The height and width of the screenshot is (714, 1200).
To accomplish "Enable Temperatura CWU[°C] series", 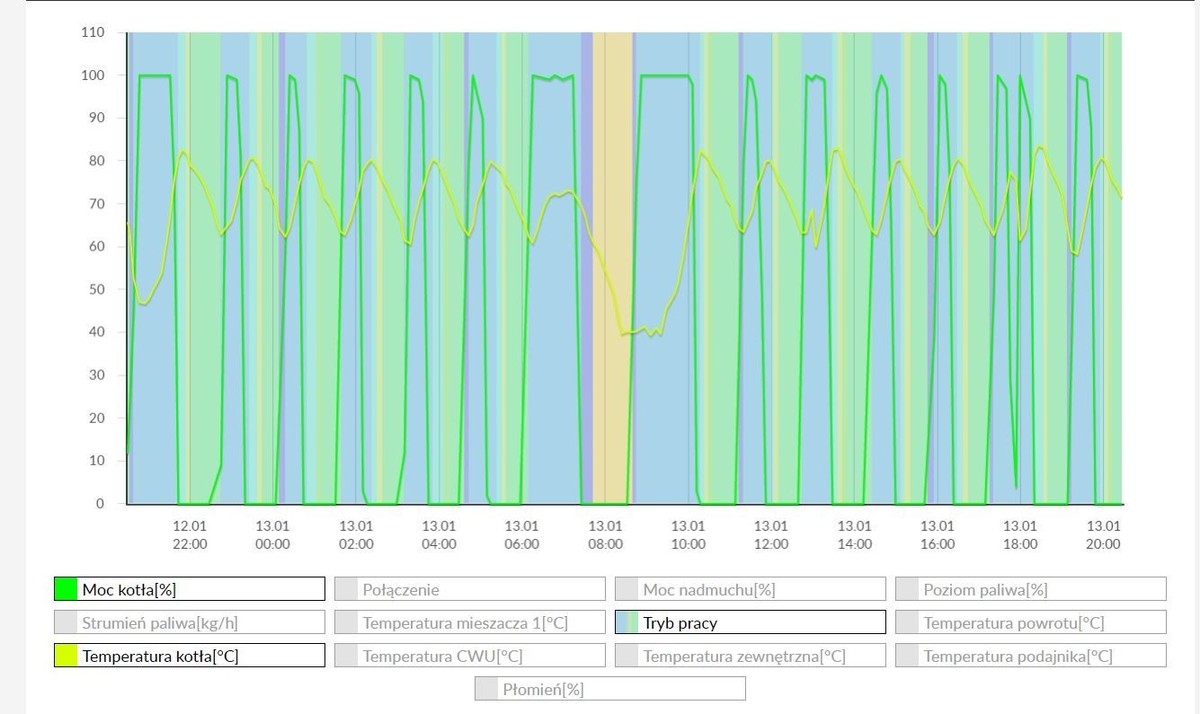I will click(x=470, y=656).
